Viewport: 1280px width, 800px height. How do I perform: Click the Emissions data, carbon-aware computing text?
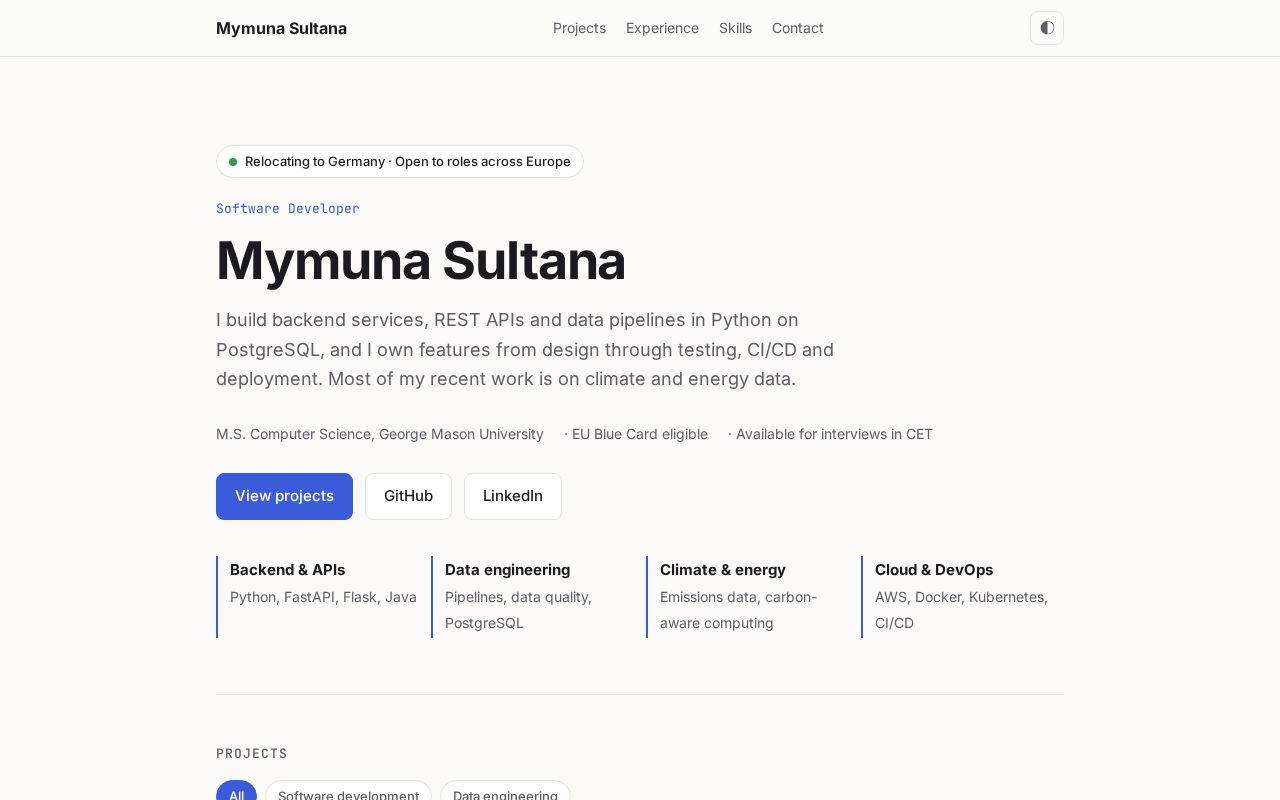[x=738, y=610]
